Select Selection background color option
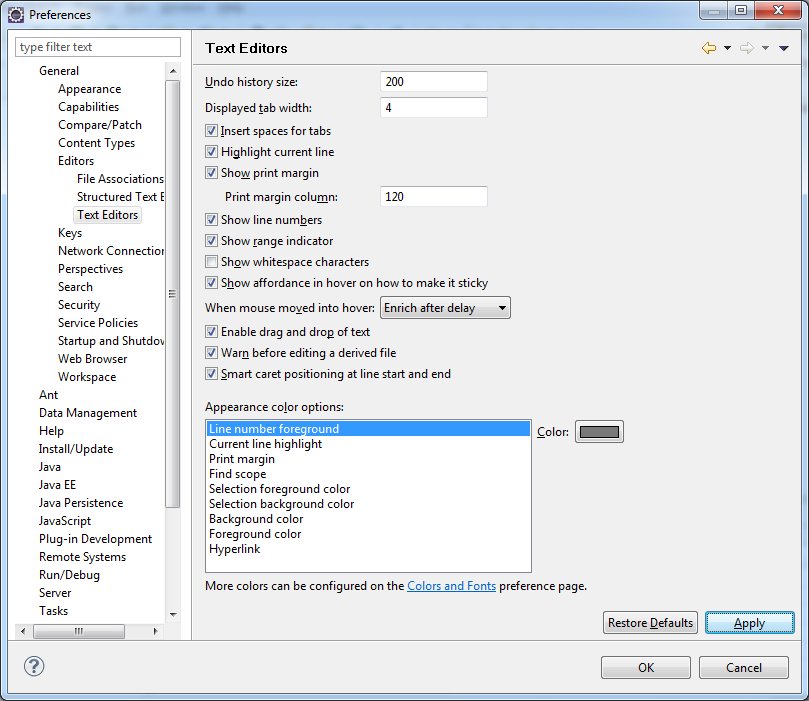The width and height of the screenshot is (809, 701). pos(368,504)
